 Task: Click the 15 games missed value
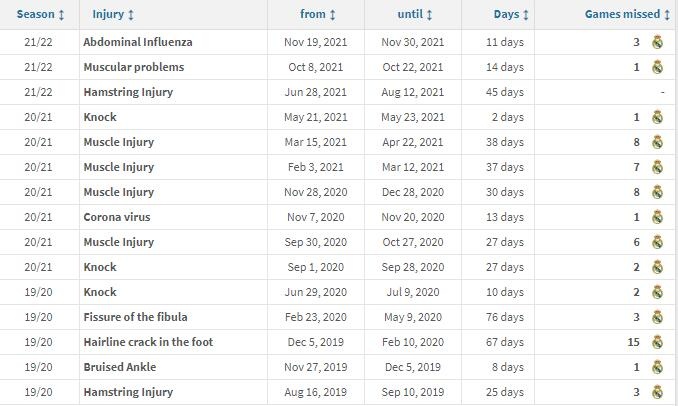pos(633,342)
